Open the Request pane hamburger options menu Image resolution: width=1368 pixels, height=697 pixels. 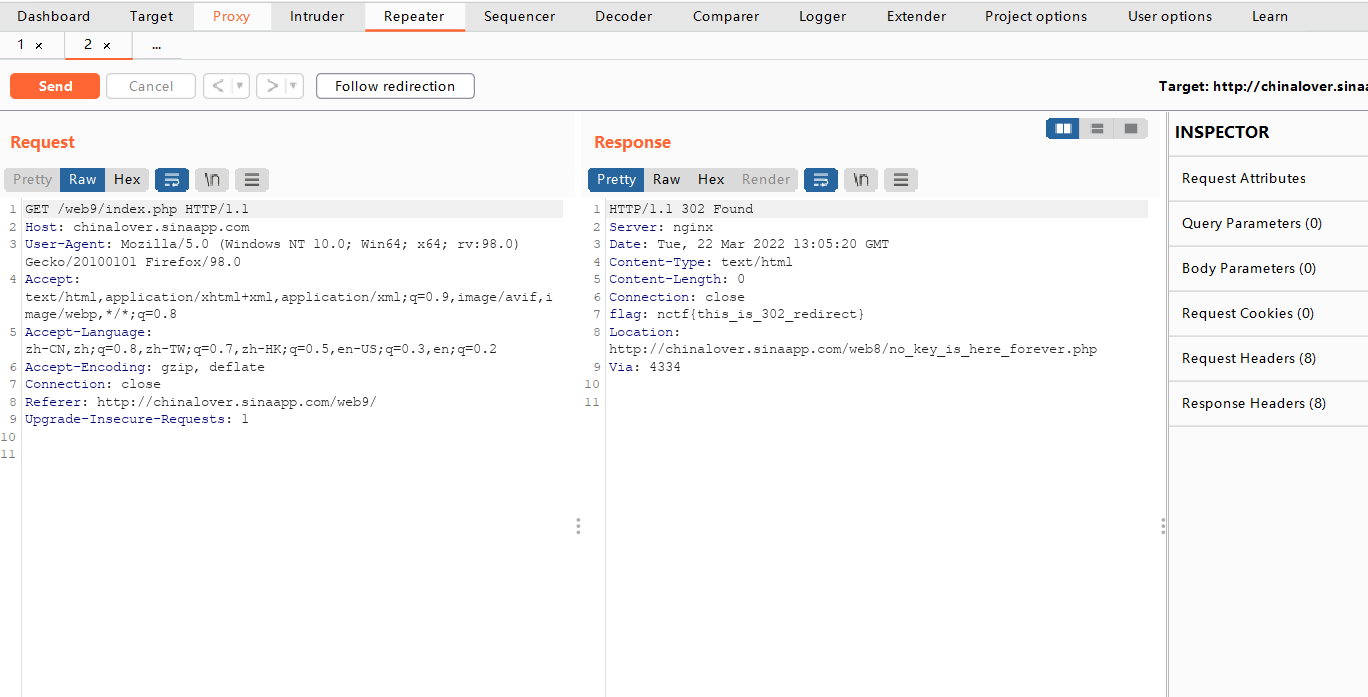point(252,180)
